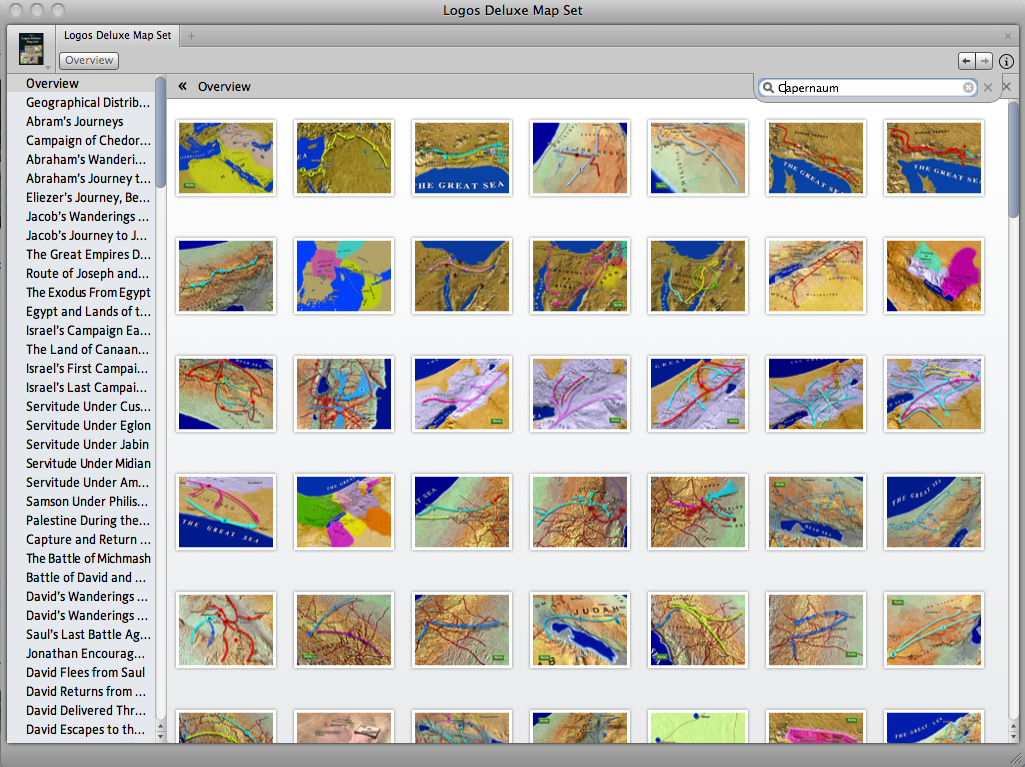Click the magnifying glass search icon
Image resolution: width=1025 pixels, height=767 pixels.
pos(768,88)
